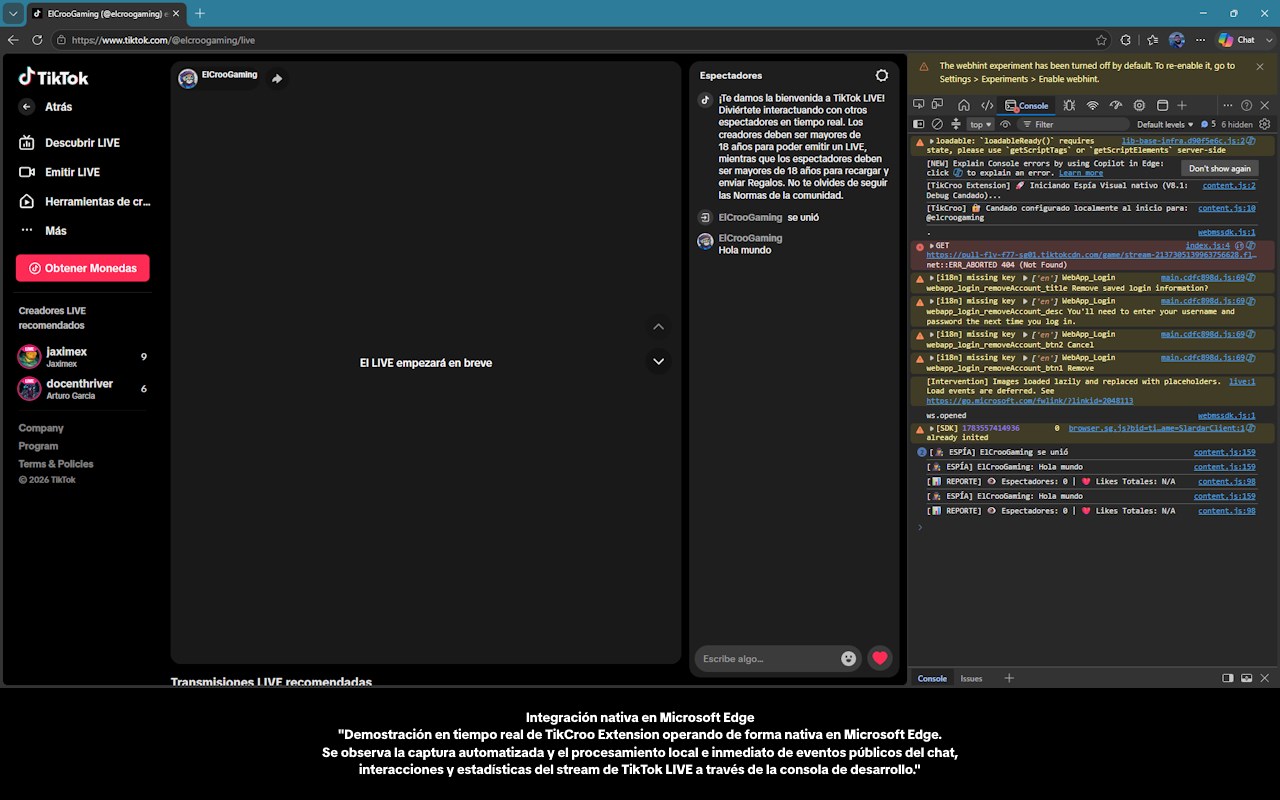Go back using the Atrás button
1280x800 pixels.
pos(46,107)
